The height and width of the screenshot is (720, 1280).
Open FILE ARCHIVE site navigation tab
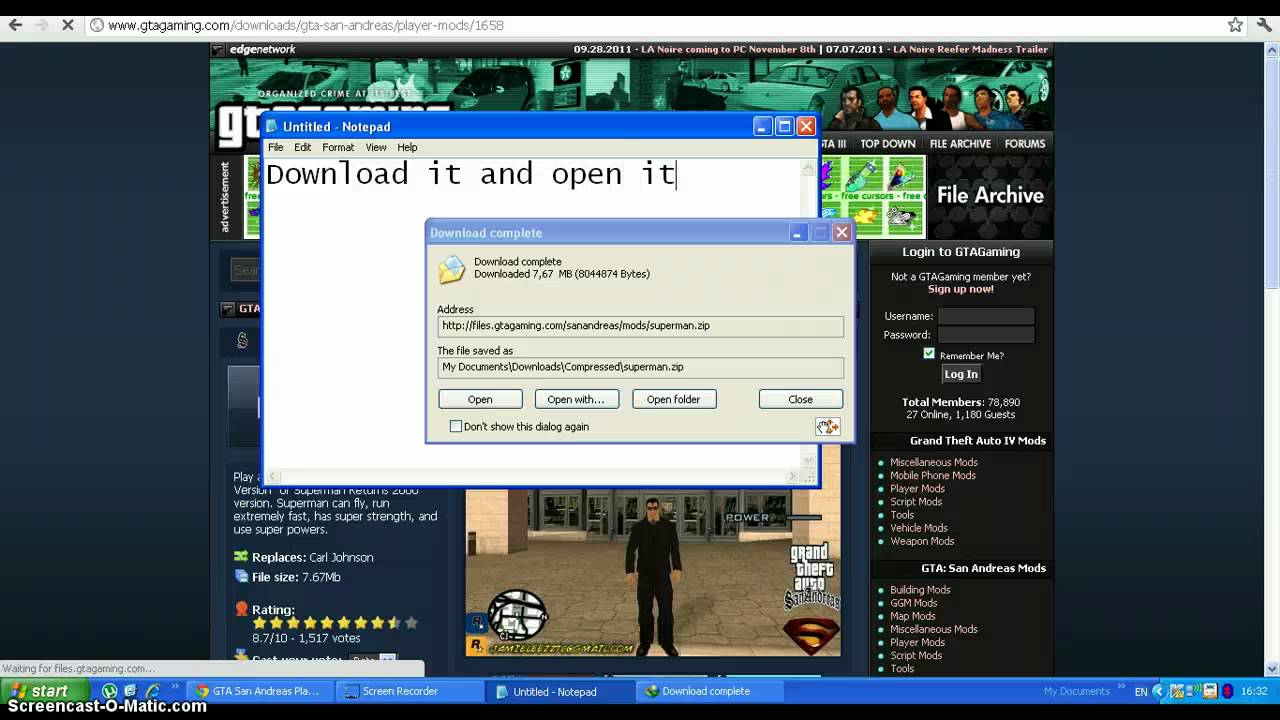coord(960,144)
